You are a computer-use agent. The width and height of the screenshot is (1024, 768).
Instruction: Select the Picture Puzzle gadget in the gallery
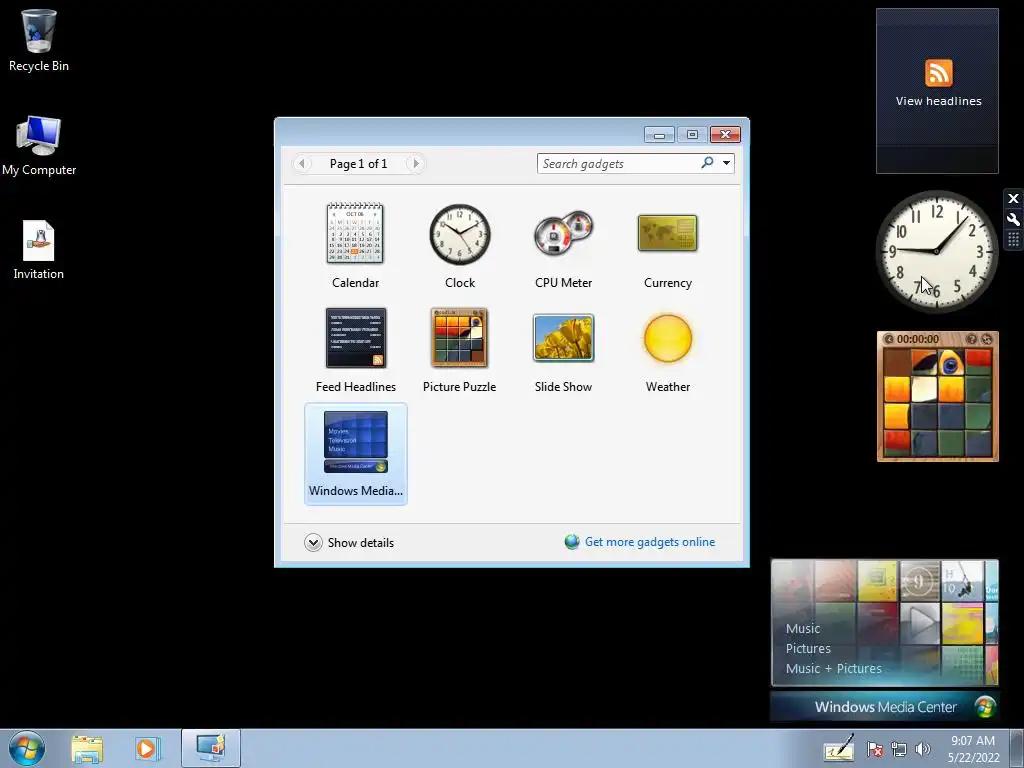point(459,338)
